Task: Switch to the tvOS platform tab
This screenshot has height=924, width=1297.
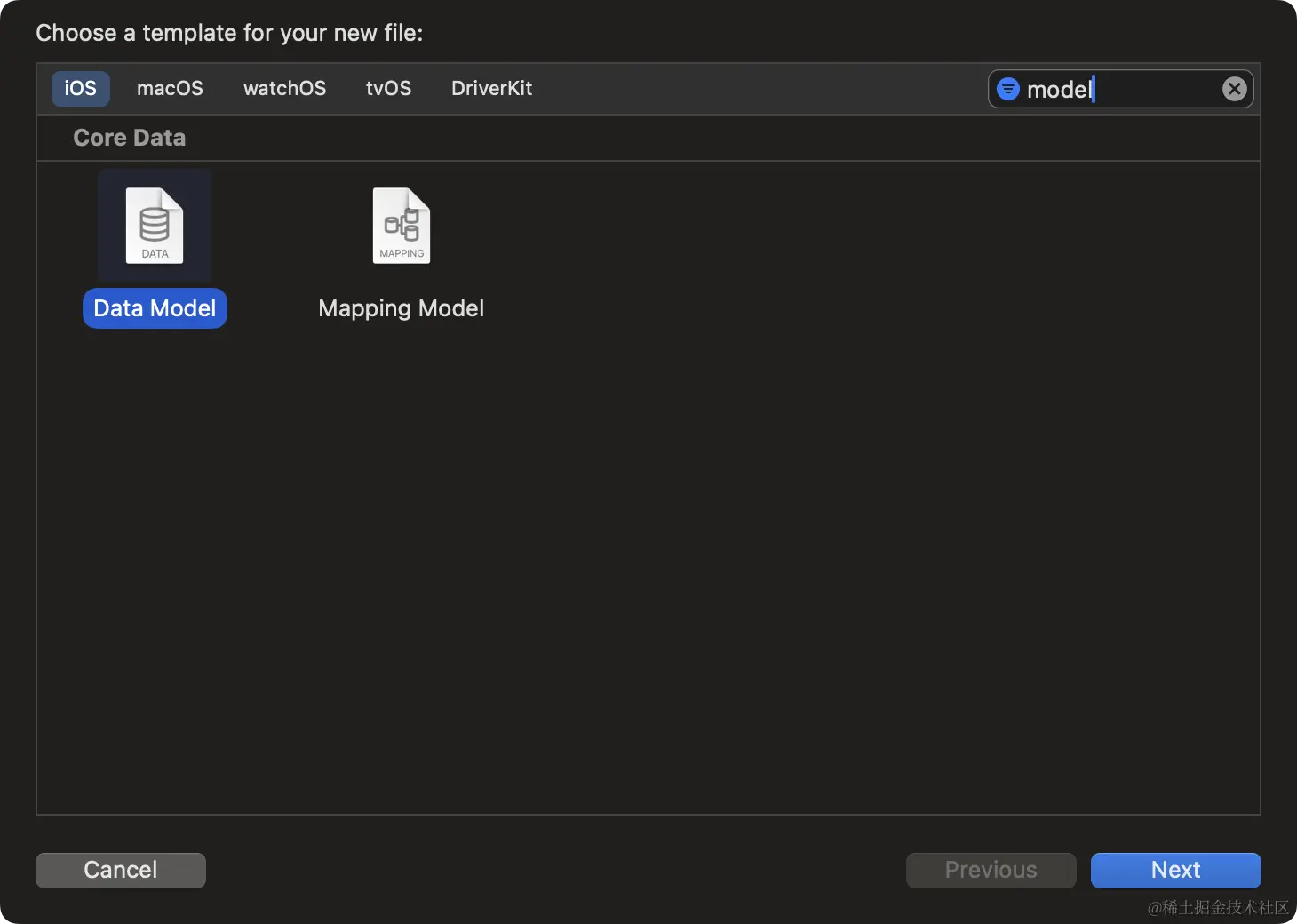Action: [x=388, y=89]
